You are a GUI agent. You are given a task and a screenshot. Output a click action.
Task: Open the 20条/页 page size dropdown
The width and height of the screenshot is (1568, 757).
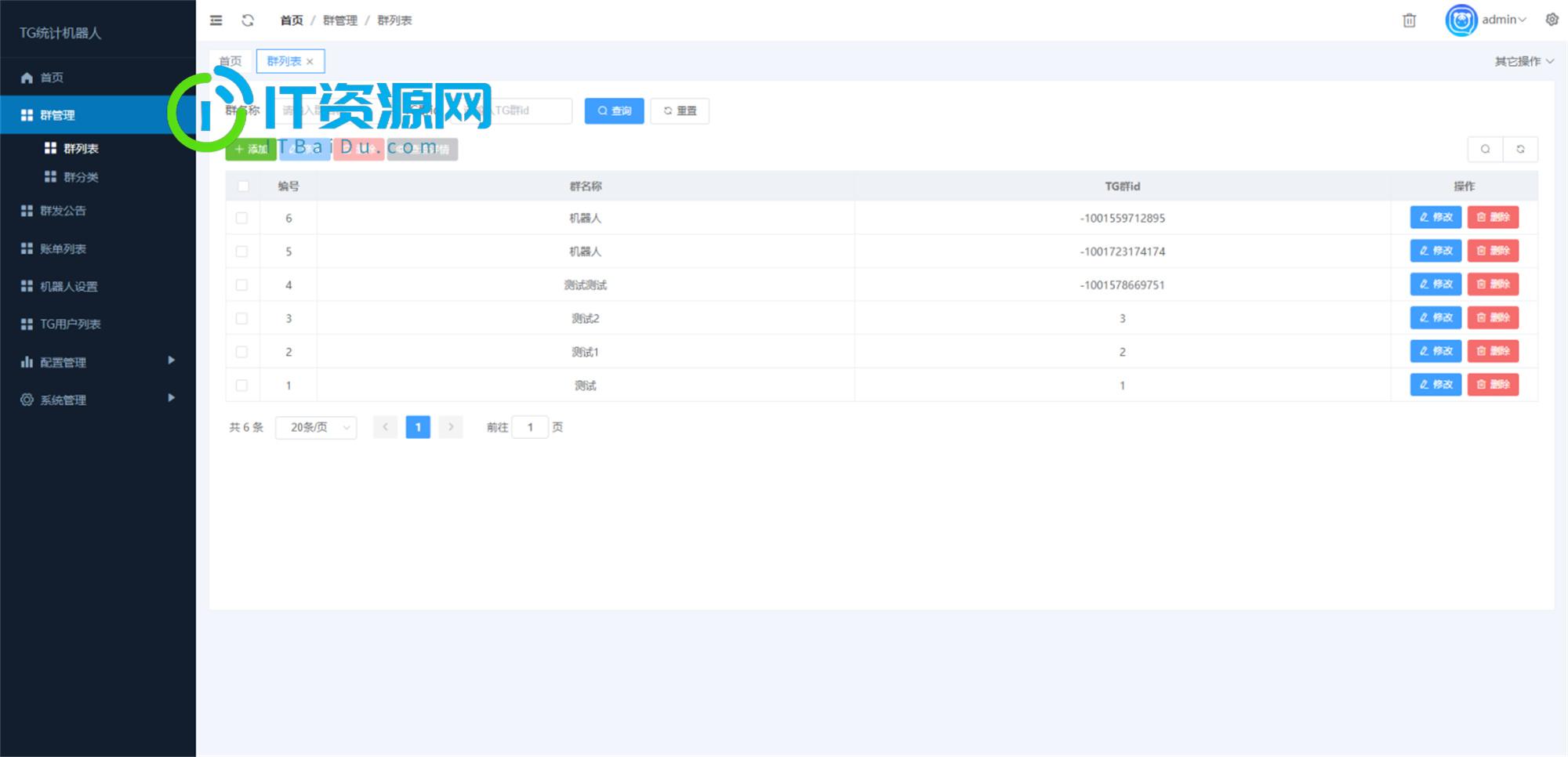click(316, 427)
